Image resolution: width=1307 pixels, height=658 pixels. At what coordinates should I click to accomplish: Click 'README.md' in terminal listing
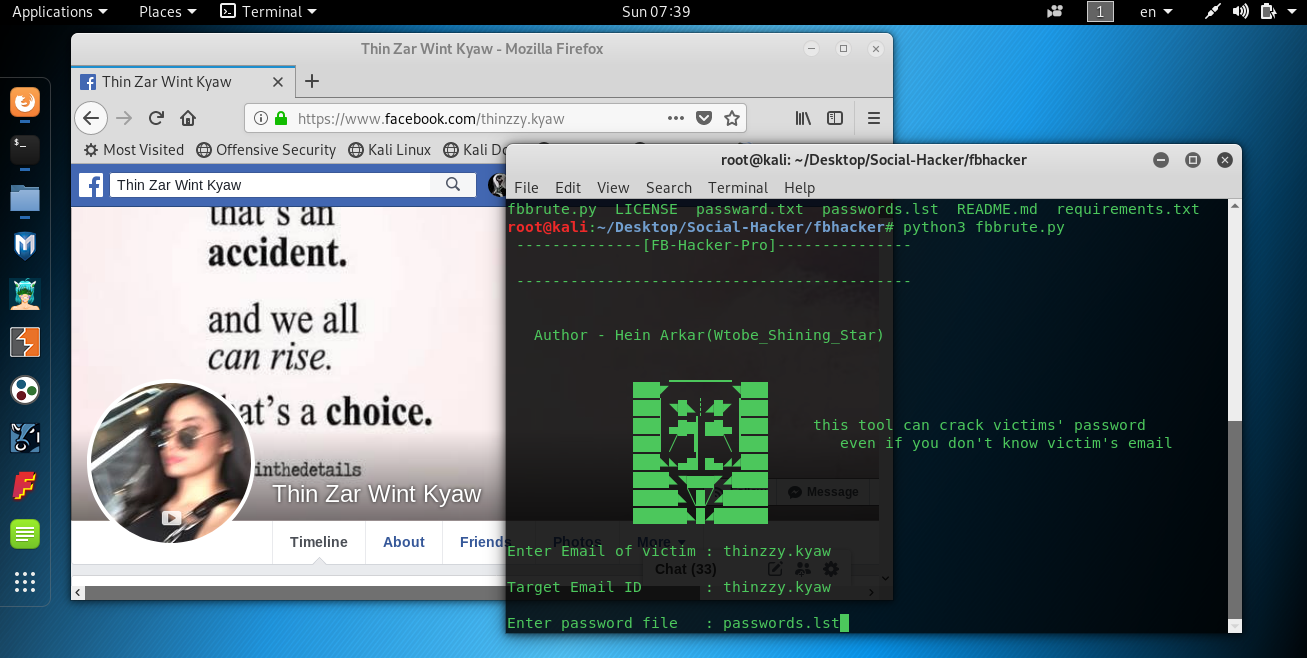point(997,209)
